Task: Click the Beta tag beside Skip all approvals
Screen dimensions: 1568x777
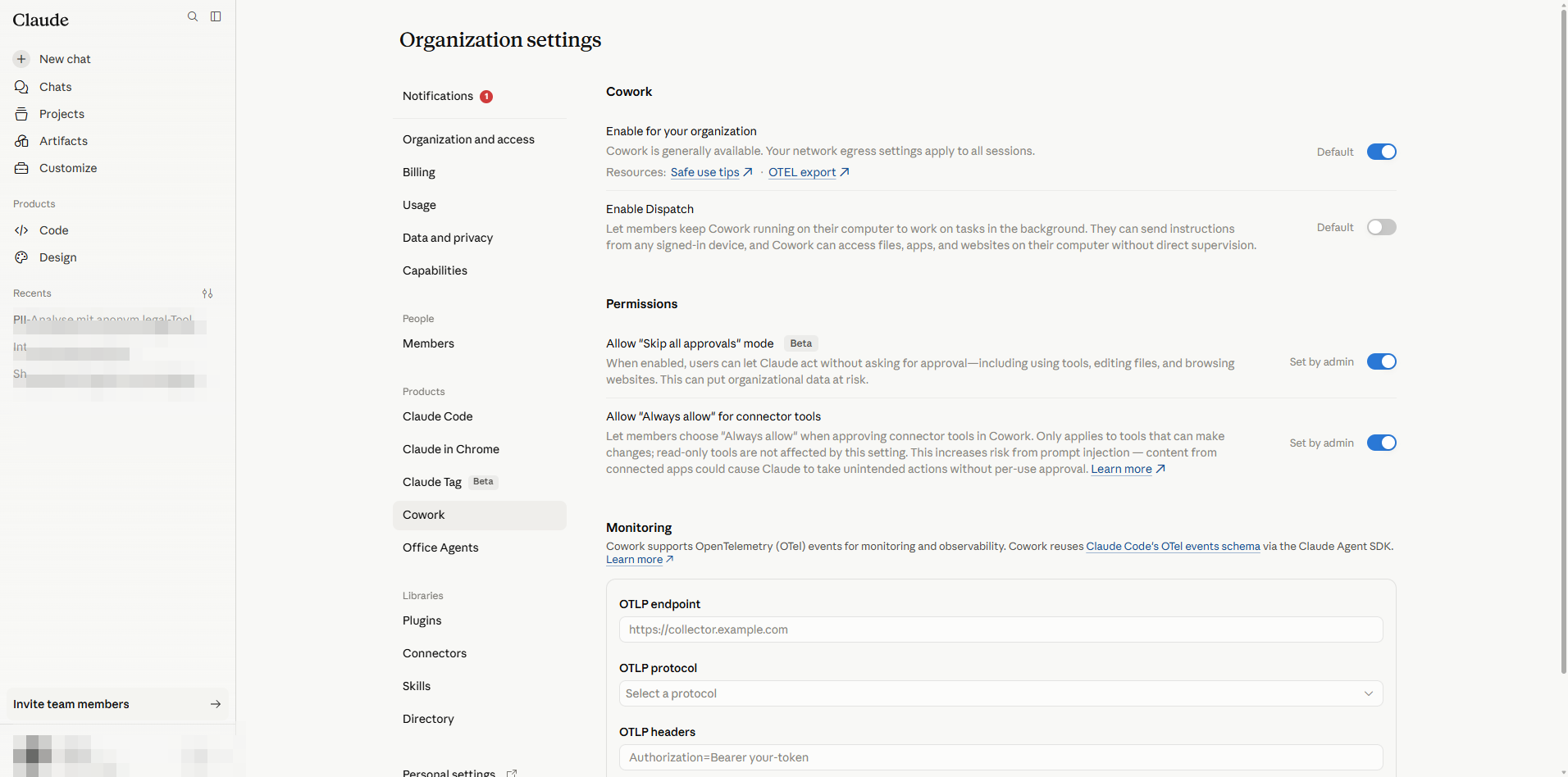Action: coord(801,343)
